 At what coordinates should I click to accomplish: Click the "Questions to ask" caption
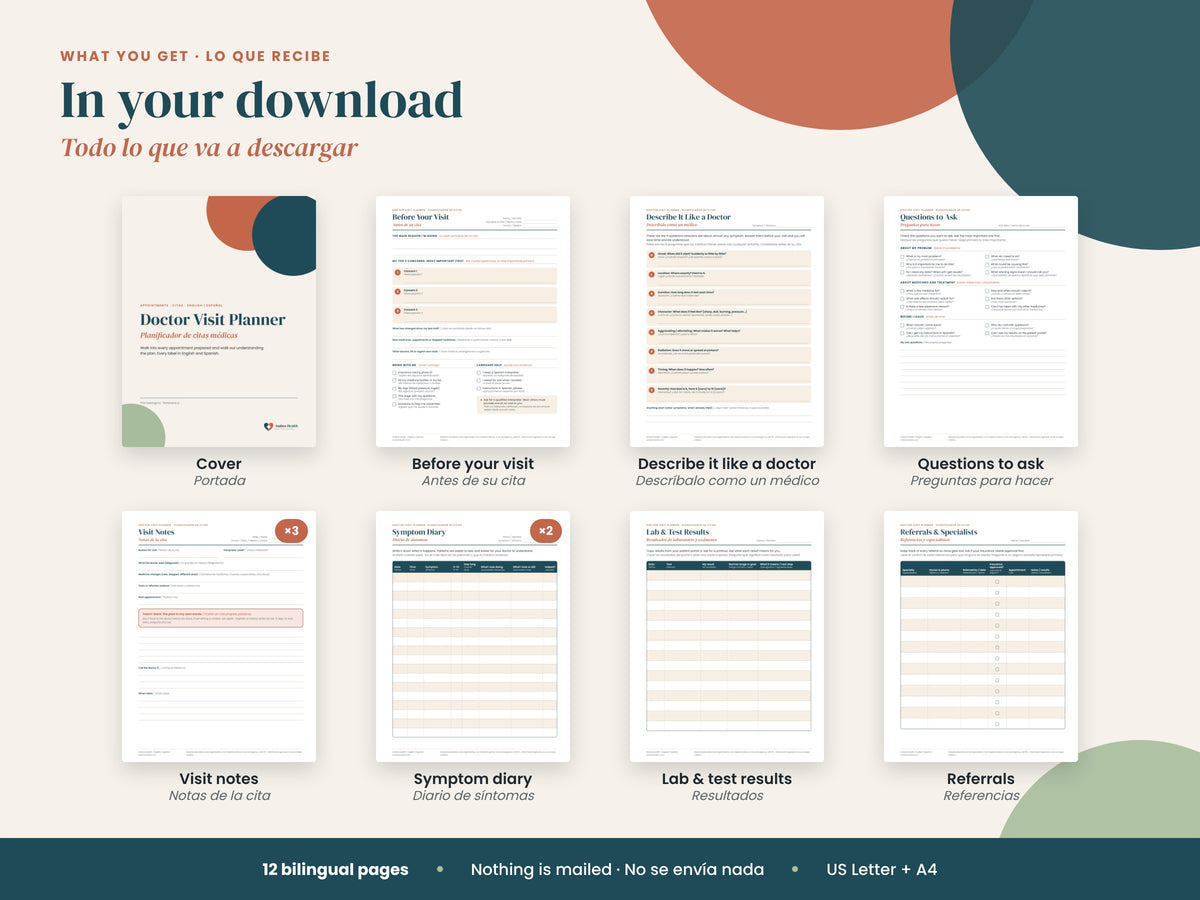(x=981, y=464)
